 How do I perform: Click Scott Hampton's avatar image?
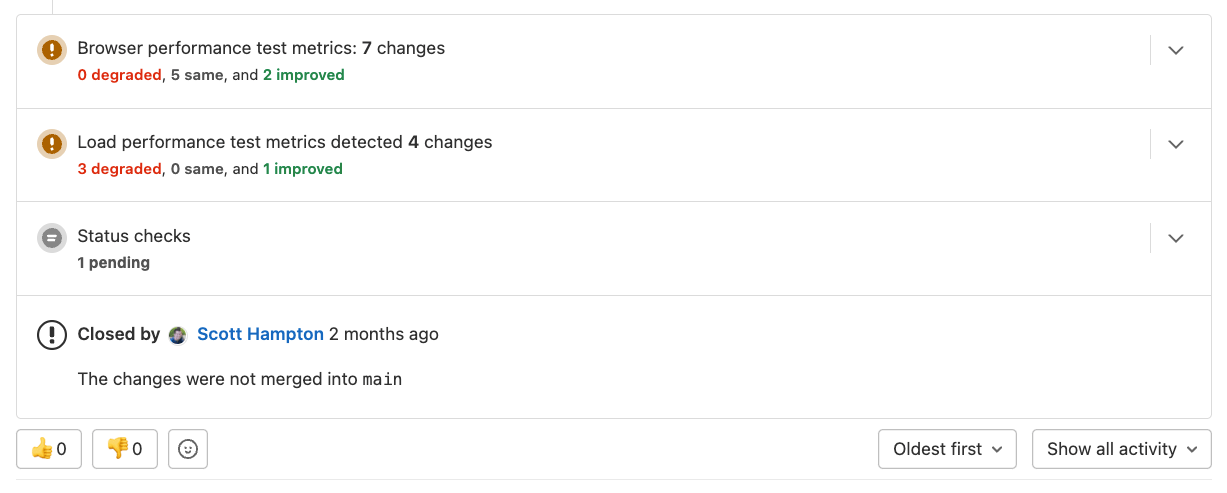pyautogui.click(x=178, y=335)
